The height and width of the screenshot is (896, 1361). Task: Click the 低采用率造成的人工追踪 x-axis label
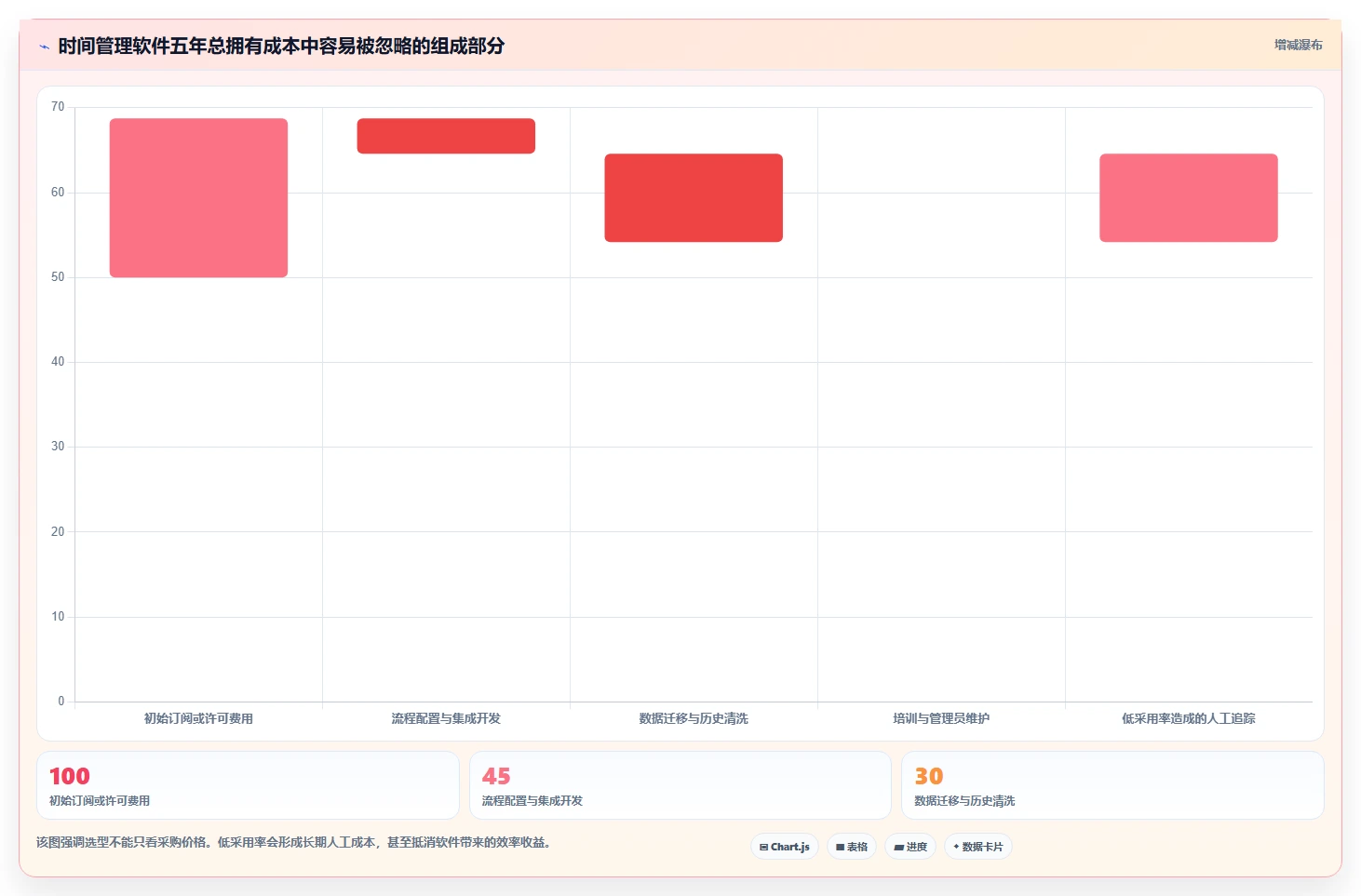pos(1189,718)
